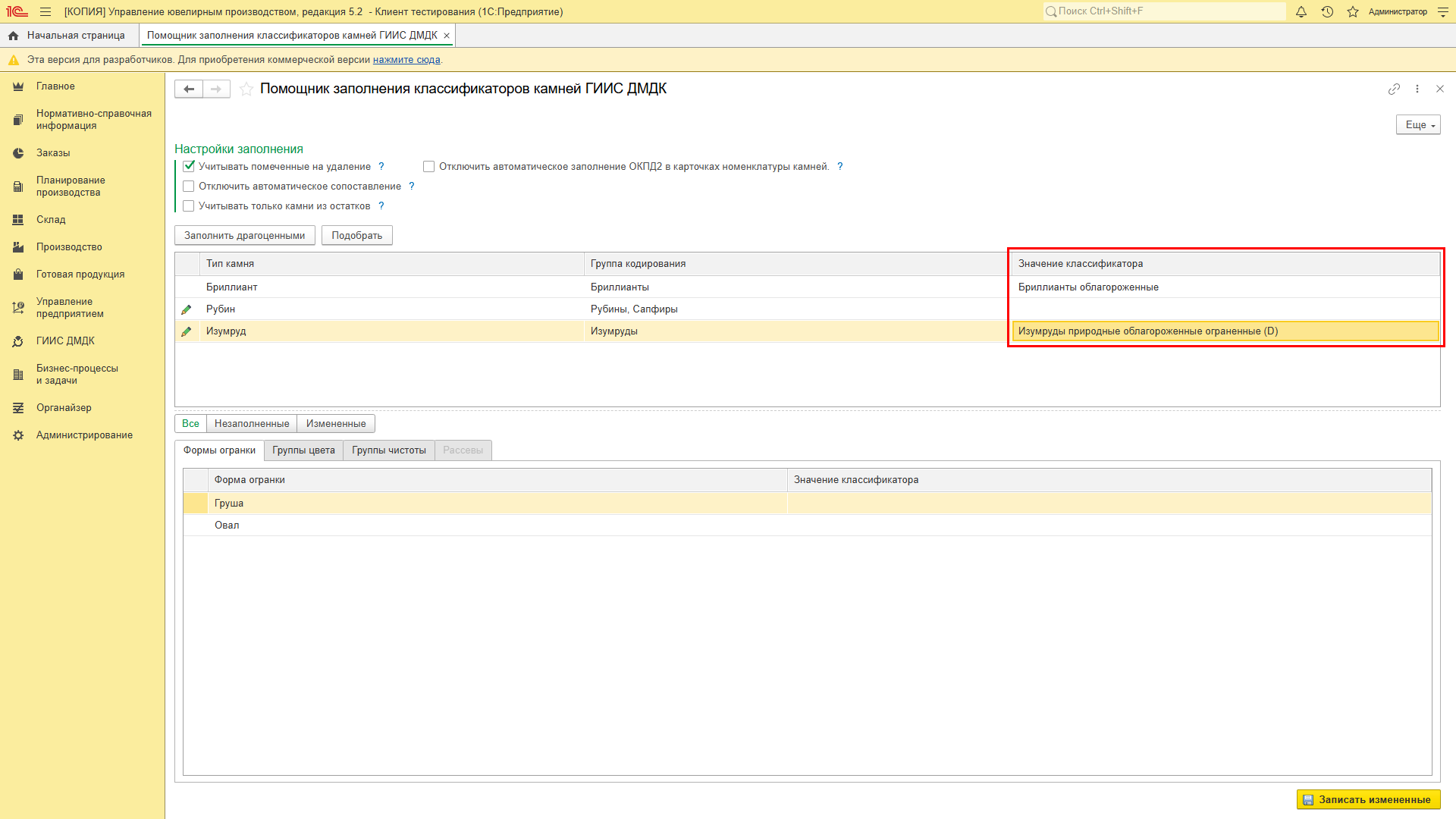Open help for Учитывать помеченные на удаление

(x=381, y=167)
